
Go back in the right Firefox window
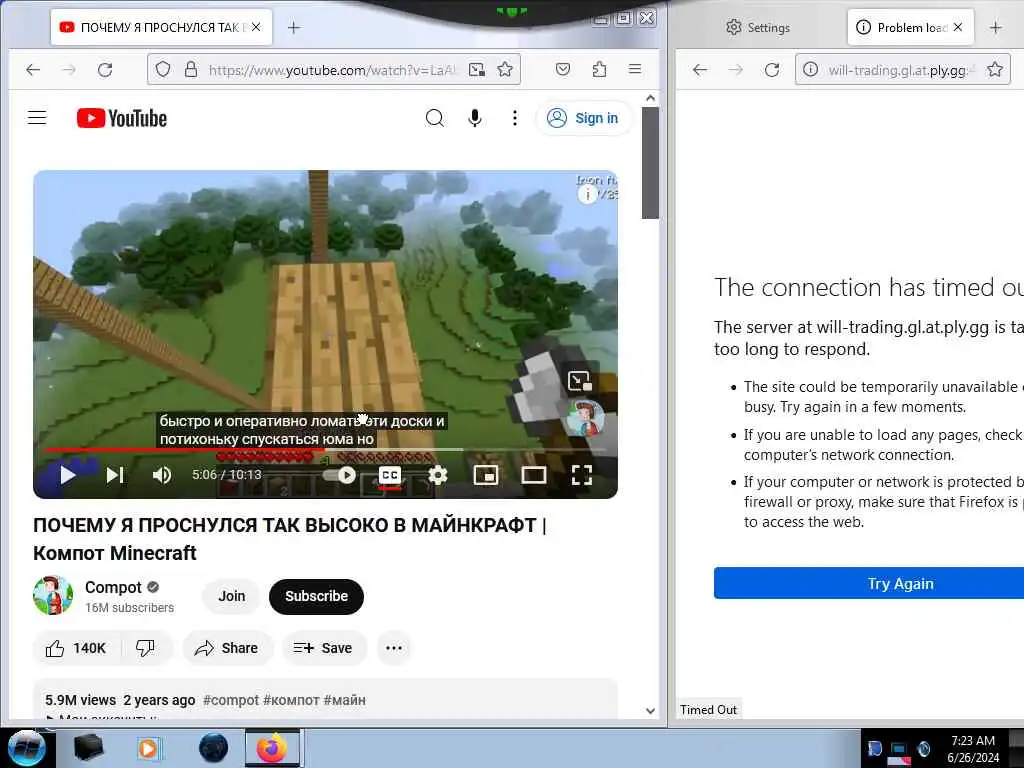pos(699,69)
